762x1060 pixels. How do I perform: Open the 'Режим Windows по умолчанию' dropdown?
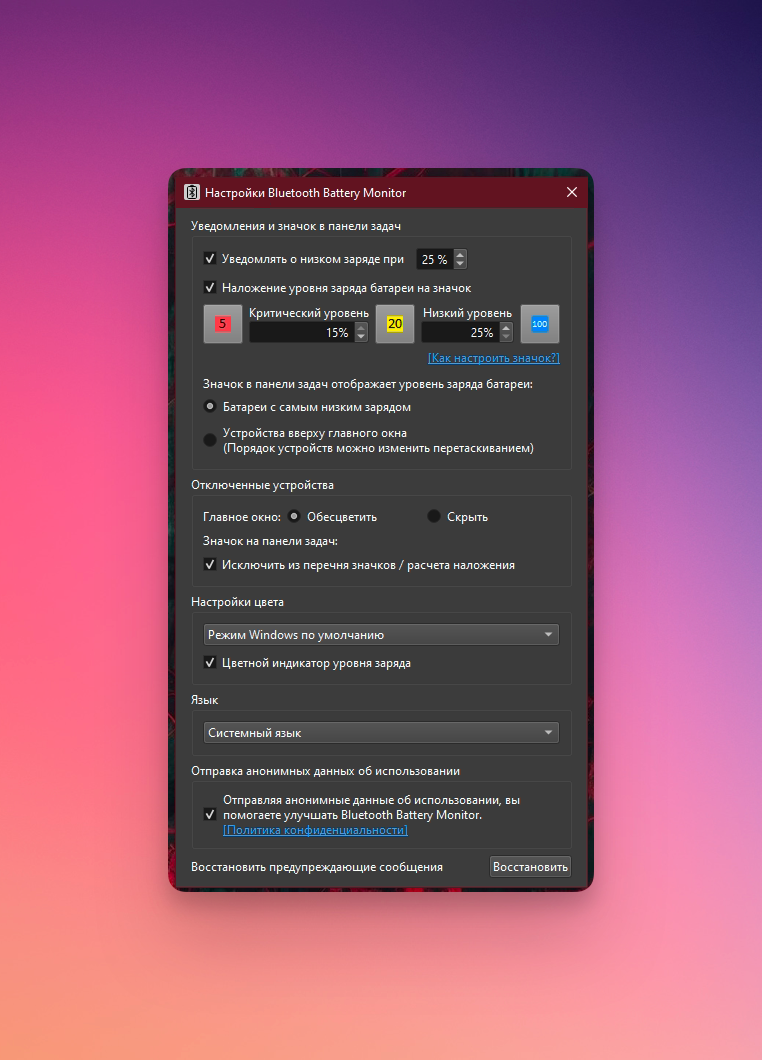coord(381,635)
